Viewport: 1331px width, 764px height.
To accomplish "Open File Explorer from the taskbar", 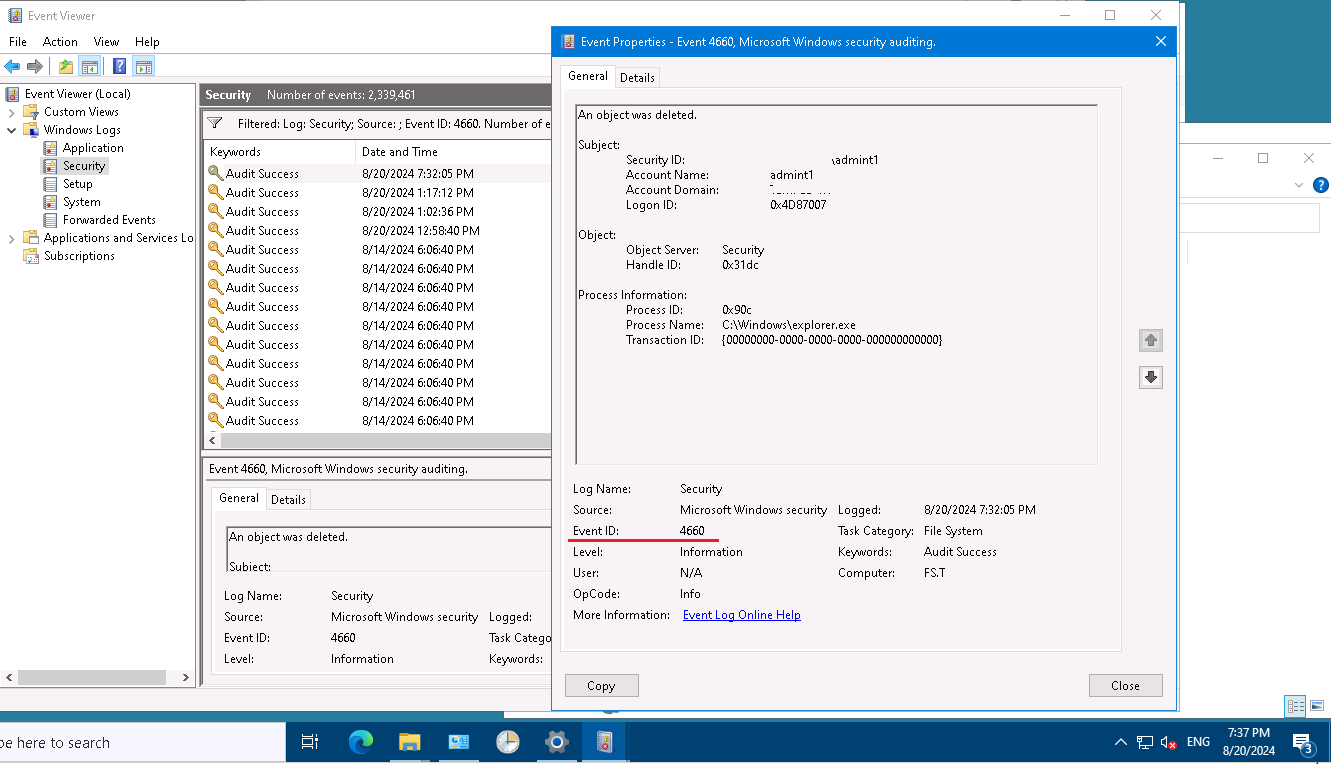I will coord(409,742).
